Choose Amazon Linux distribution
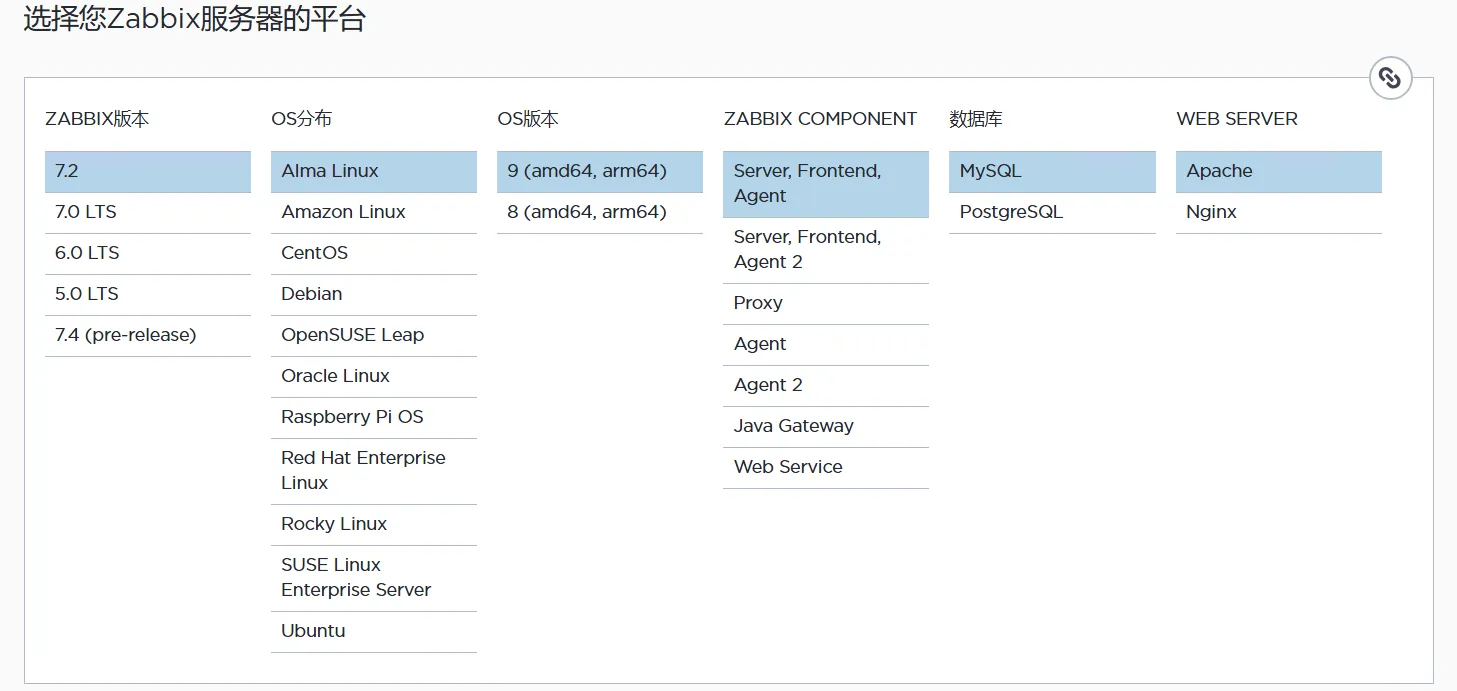The height and width of the screenshot is (691, 1457). point(374,212)
